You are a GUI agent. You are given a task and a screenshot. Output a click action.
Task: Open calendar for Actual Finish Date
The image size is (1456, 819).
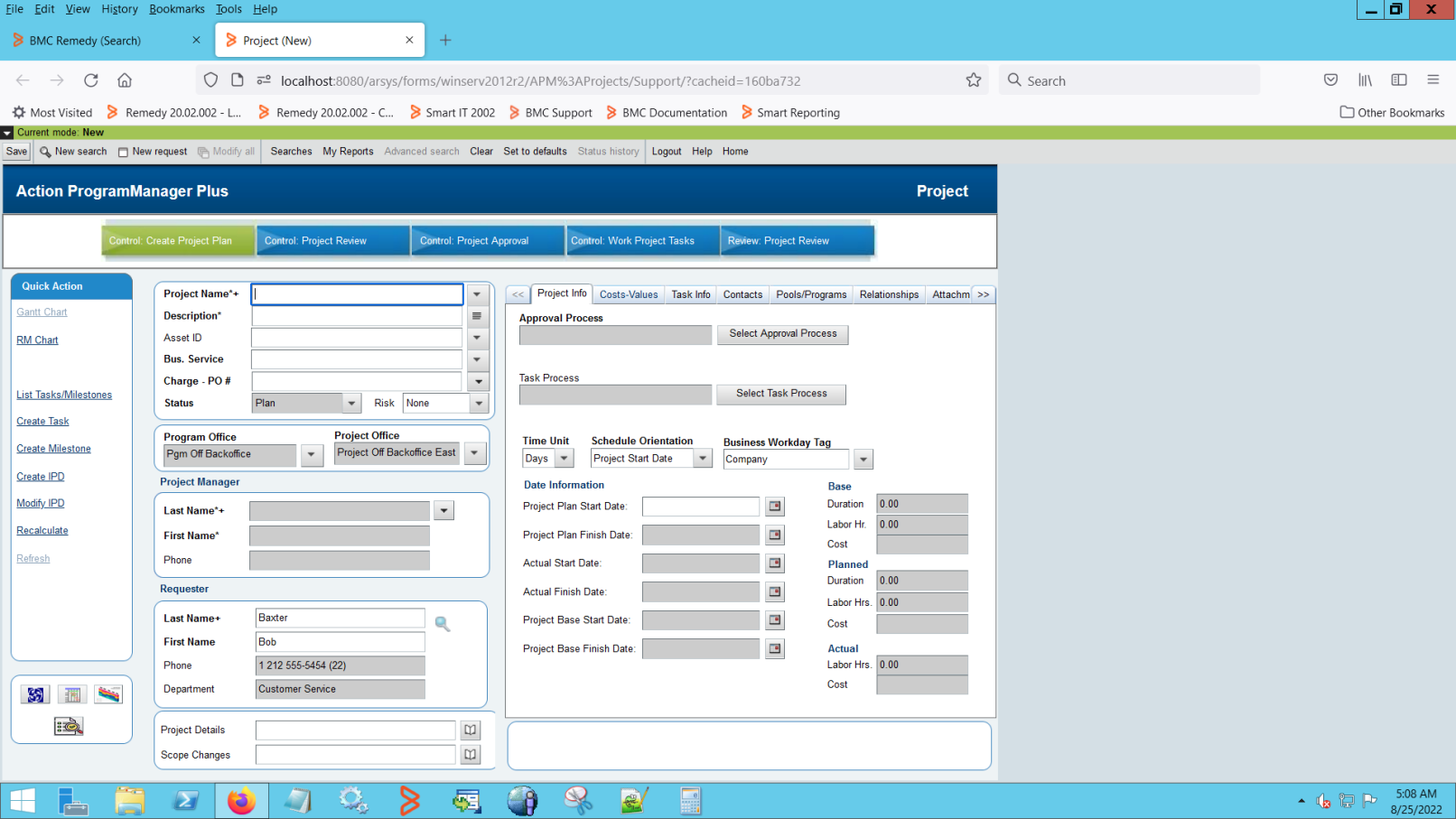[775, 592]
